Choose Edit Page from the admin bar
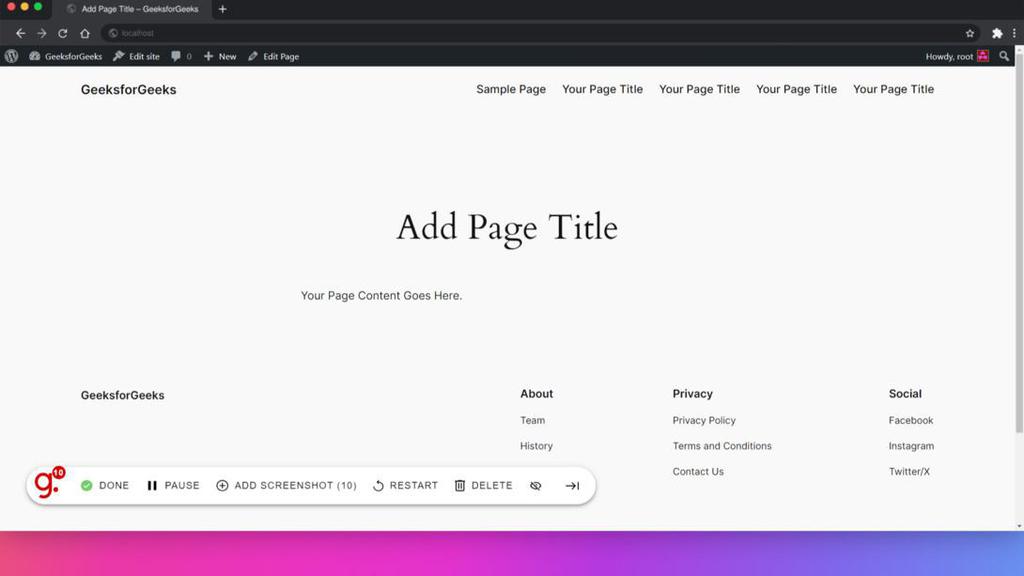The width and height of the screenshot is (1024, 576). (x=273, y=56)
